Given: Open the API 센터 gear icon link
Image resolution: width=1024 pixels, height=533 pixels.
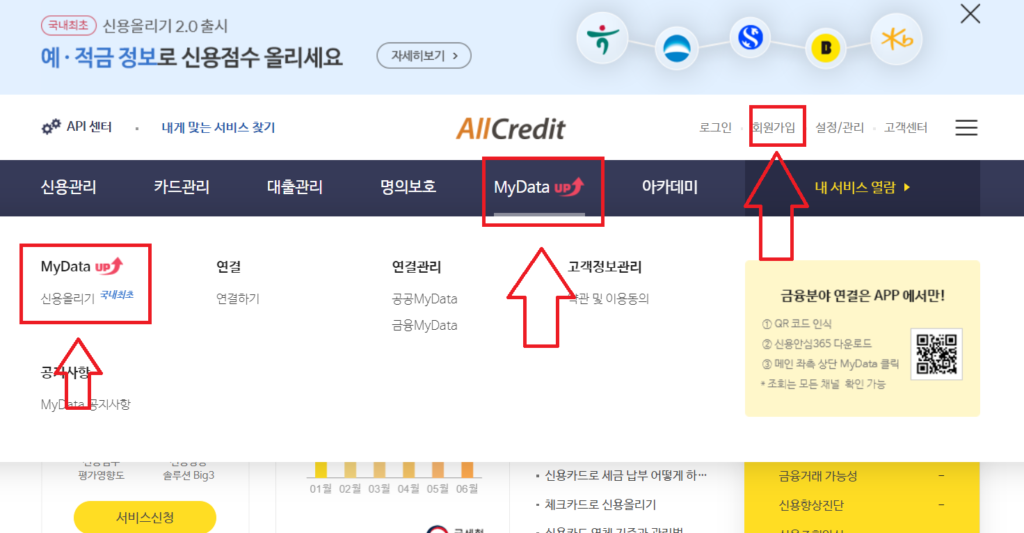Looking at the screenshot, I should tap(76, 127).
